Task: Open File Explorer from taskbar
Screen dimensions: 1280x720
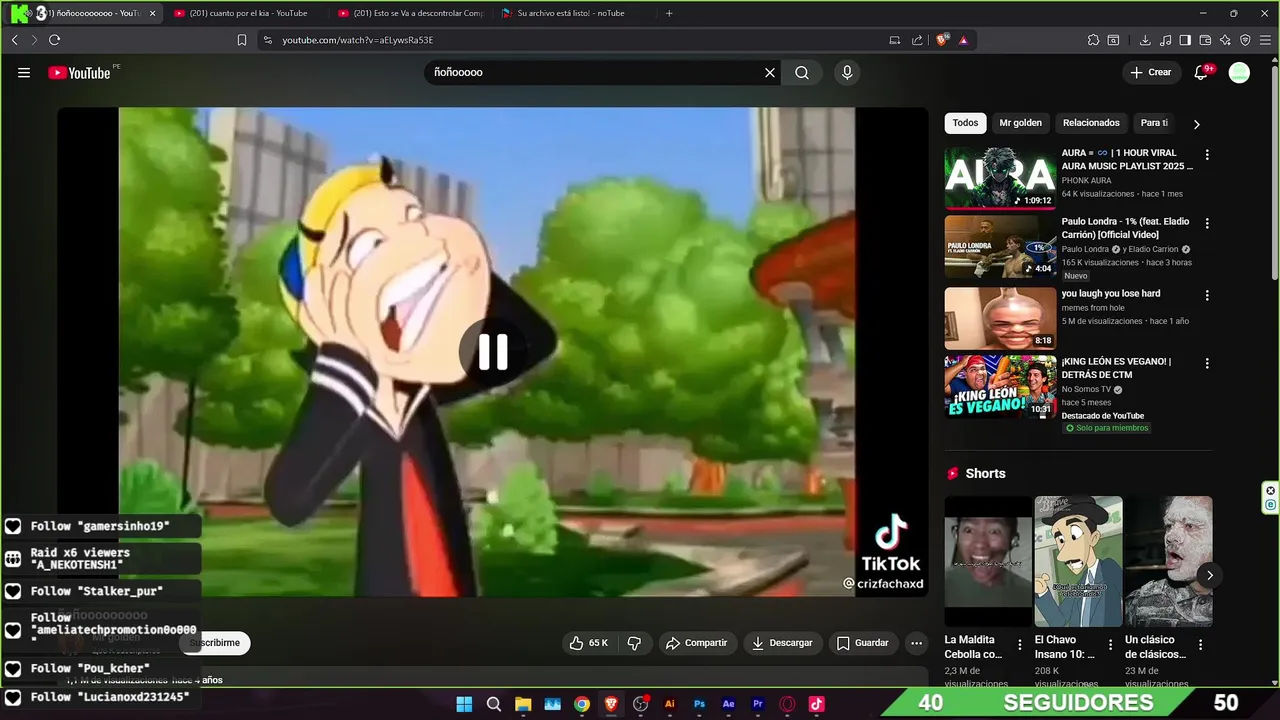Action: 523,704
